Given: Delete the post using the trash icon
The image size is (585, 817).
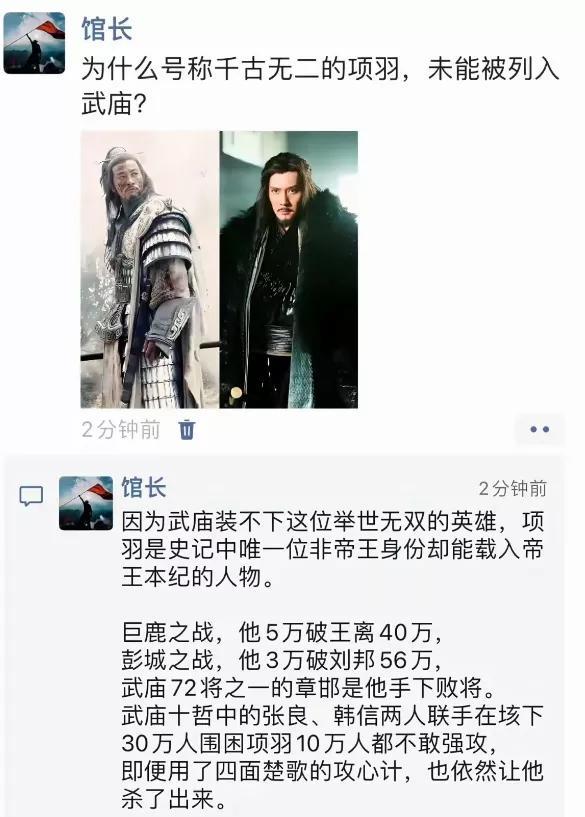Looking at the screenshot, I should coord(187,430).
